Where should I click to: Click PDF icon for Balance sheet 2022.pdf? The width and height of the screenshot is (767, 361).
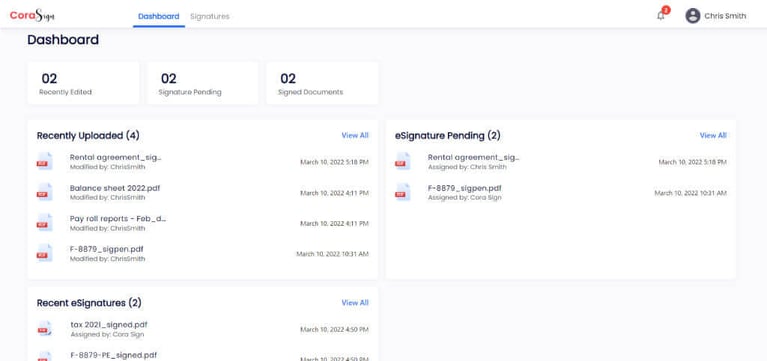coord(45,192)
